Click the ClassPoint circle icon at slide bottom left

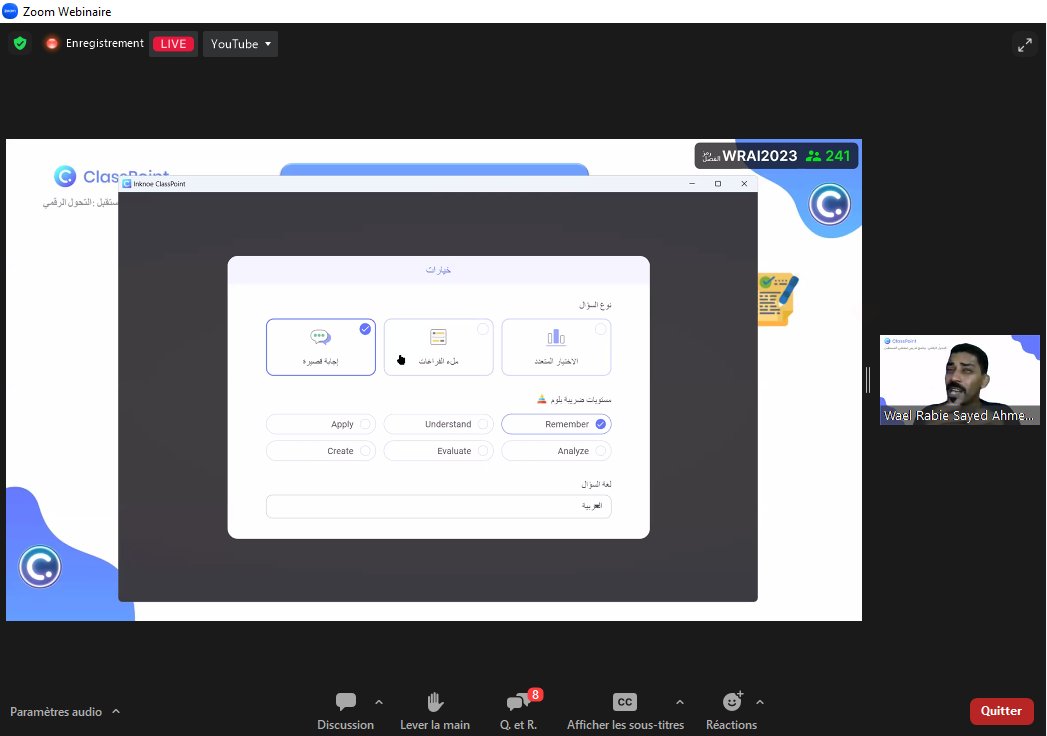click(x=40, y=567)
